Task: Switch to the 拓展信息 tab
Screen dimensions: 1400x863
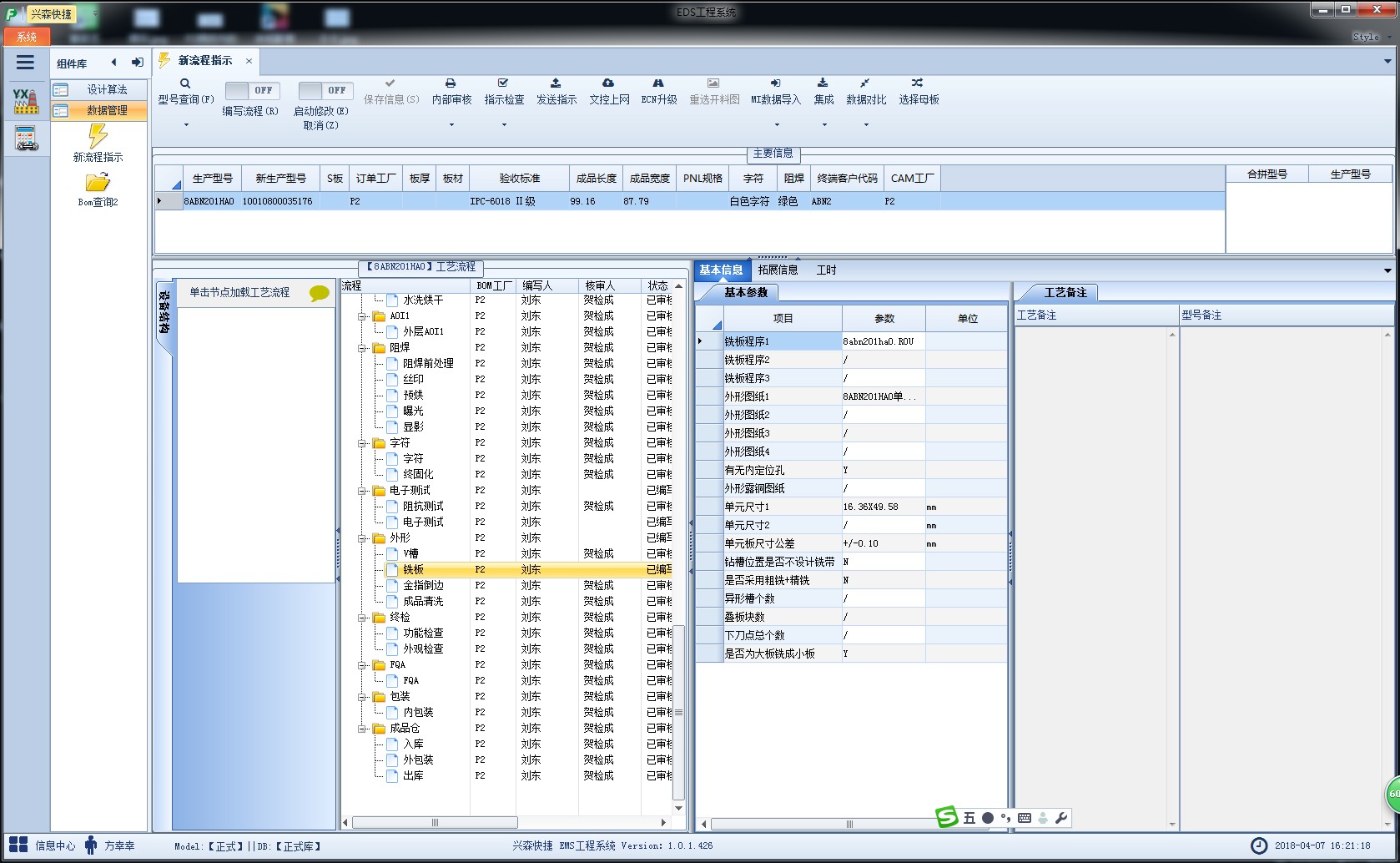Action: pyautogui.click(x=778, y=270)
